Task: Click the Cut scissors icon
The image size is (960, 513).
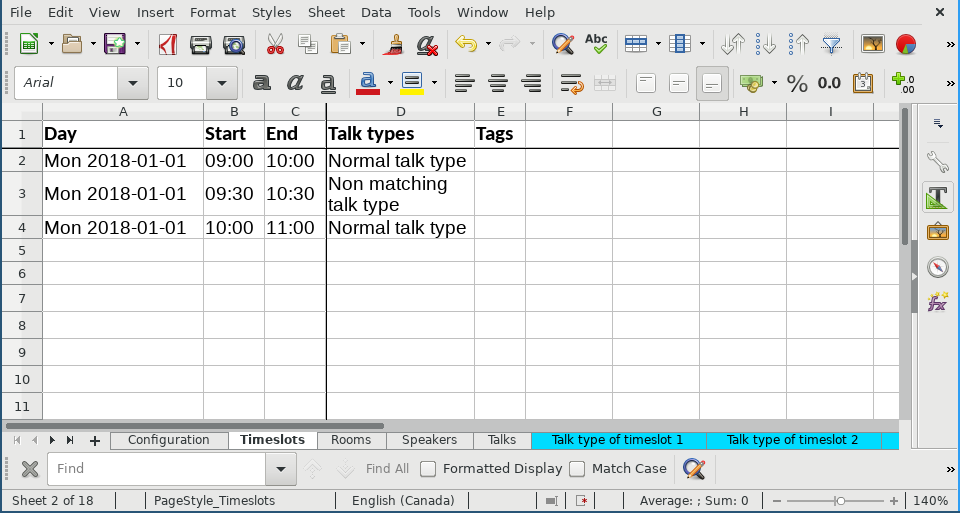Action: pyautogui.click(x=274, y=44)
